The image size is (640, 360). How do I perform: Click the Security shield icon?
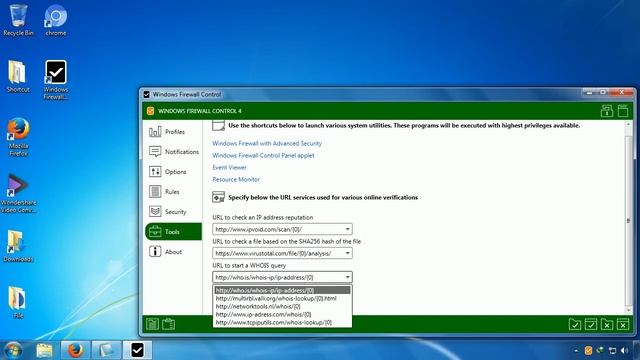coord(155,212)
